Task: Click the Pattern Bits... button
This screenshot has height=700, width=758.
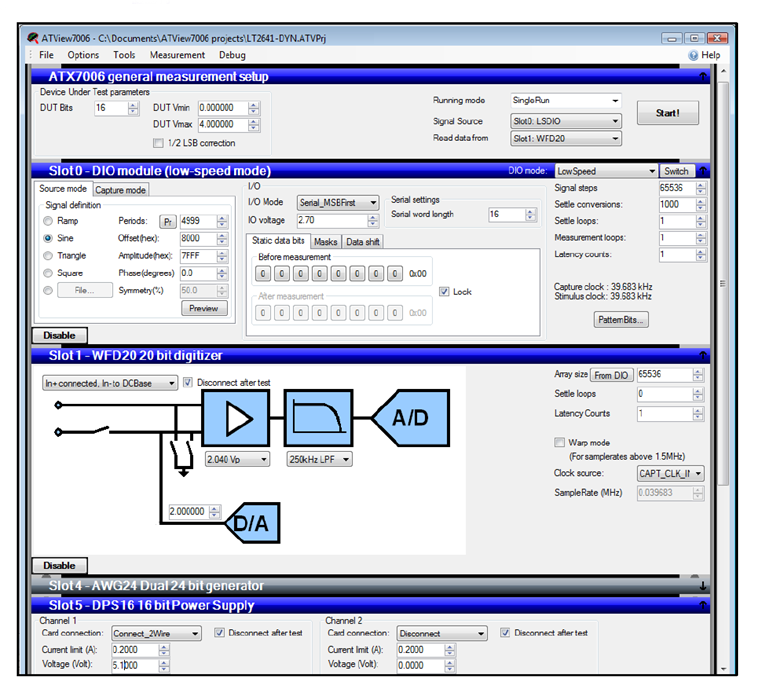Action: (x=621, y=320)
